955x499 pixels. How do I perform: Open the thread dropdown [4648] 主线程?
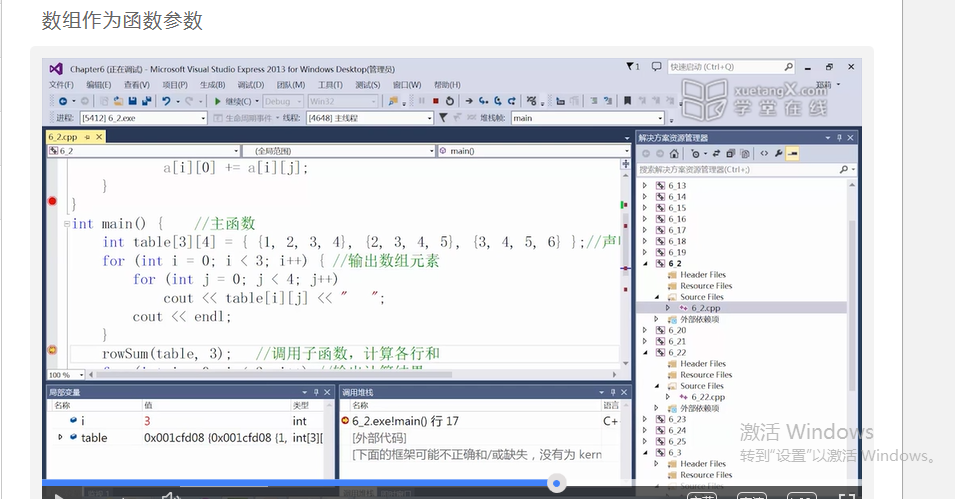[370, 118]
